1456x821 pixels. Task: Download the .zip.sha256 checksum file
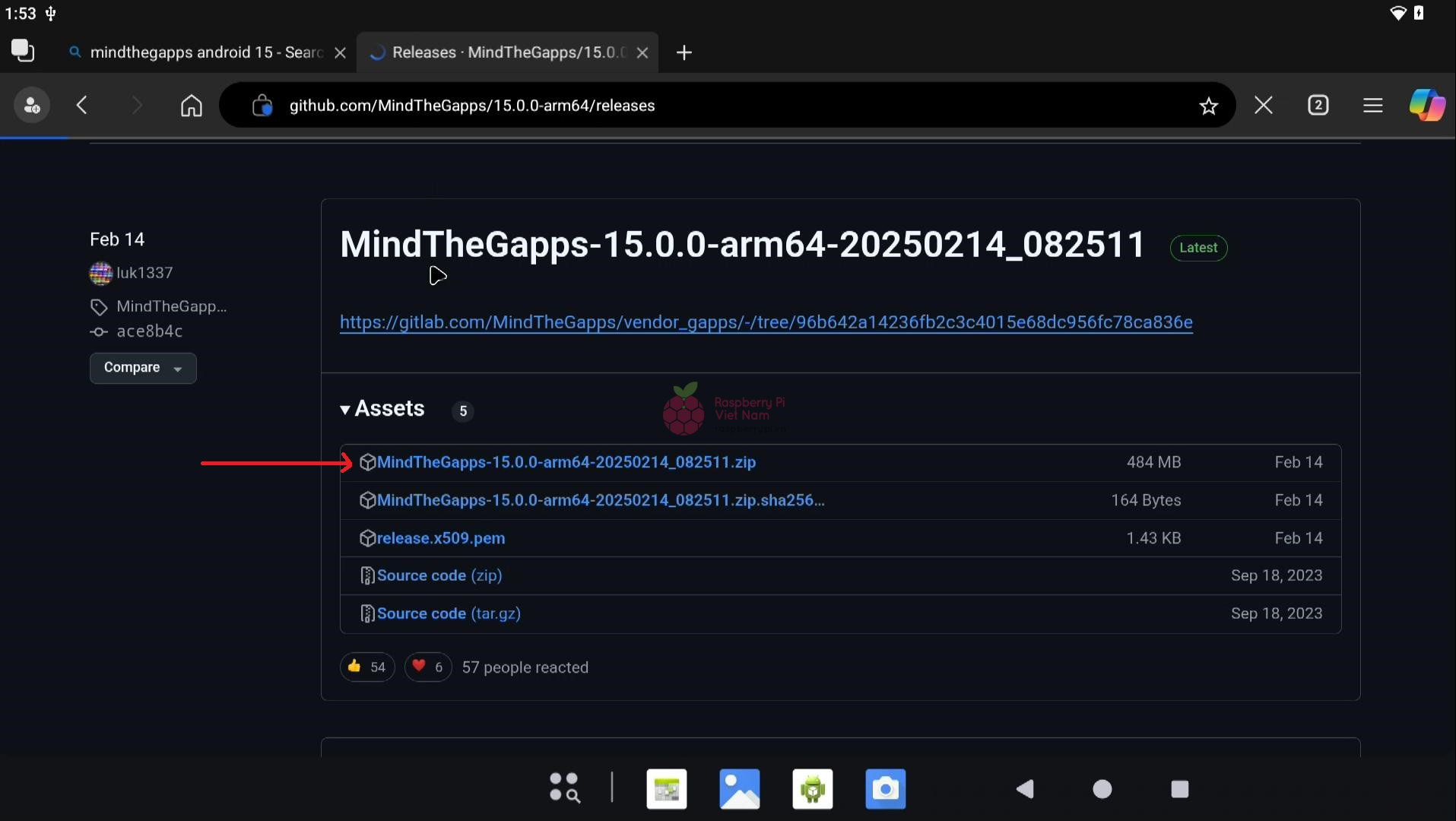tap(601, 500)
